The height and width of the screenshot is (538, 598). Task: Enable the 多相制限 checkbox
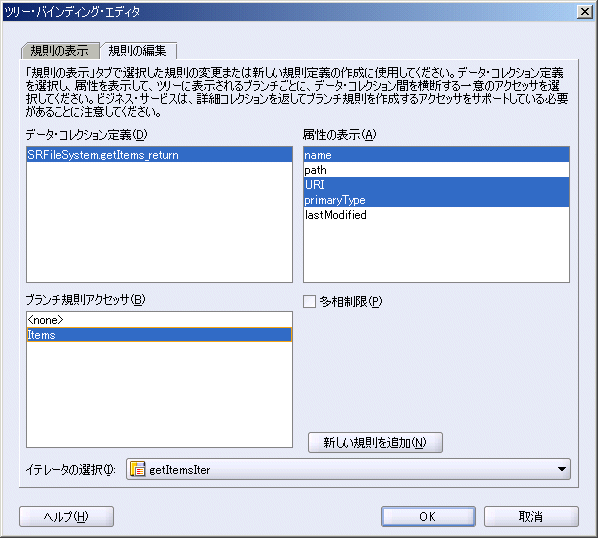[309, 302]
